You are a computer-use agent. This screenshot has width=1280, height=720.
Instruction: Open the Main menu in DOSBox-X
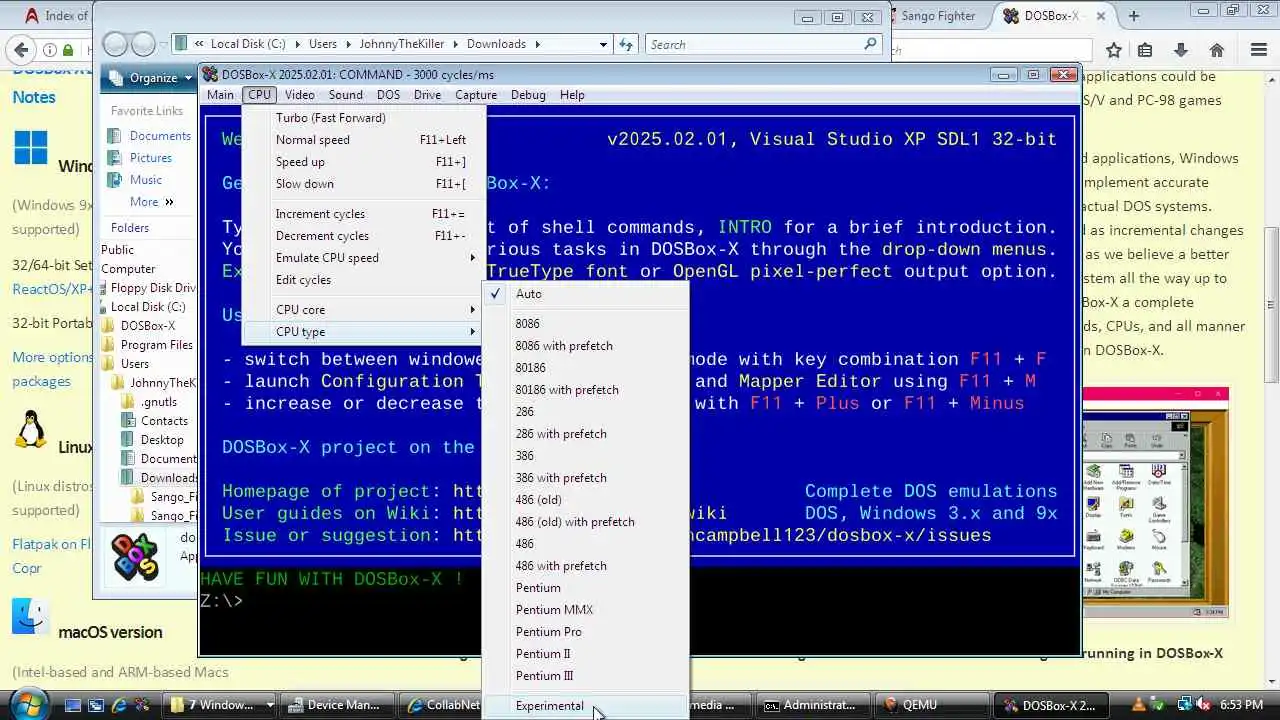point(220,95)
